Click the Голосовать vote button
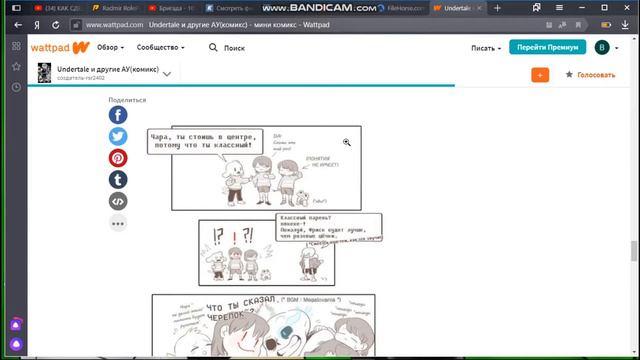 pos(596,75)
